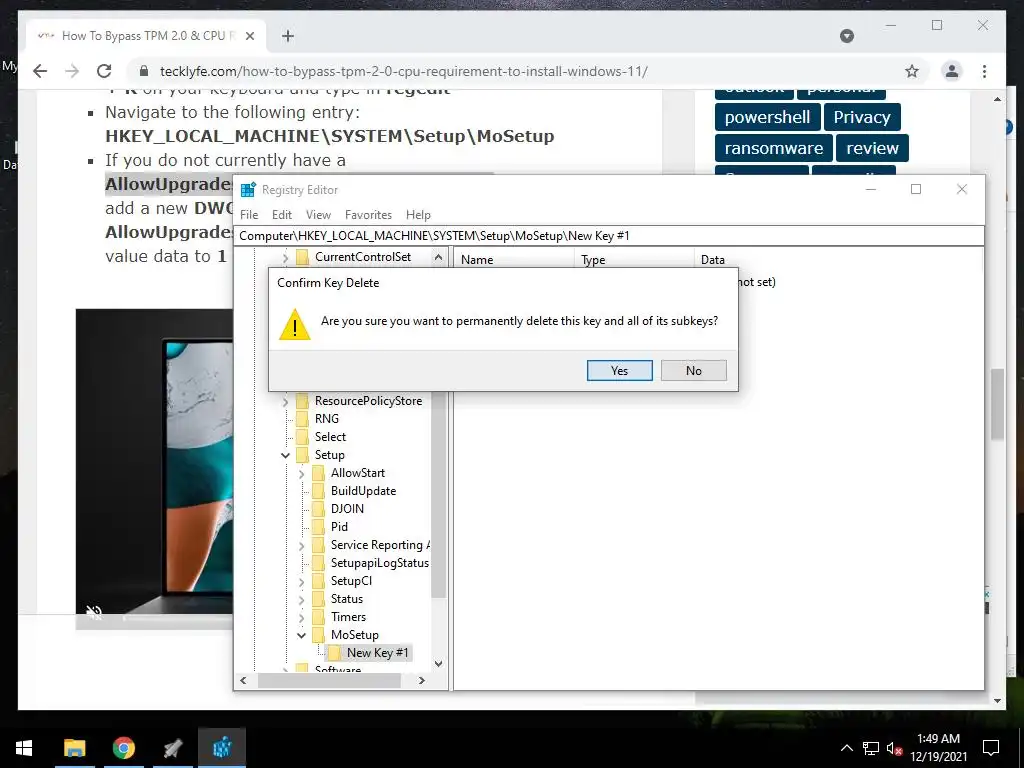
Task: Show hidden system tray icons
Action: coord(846,748)
